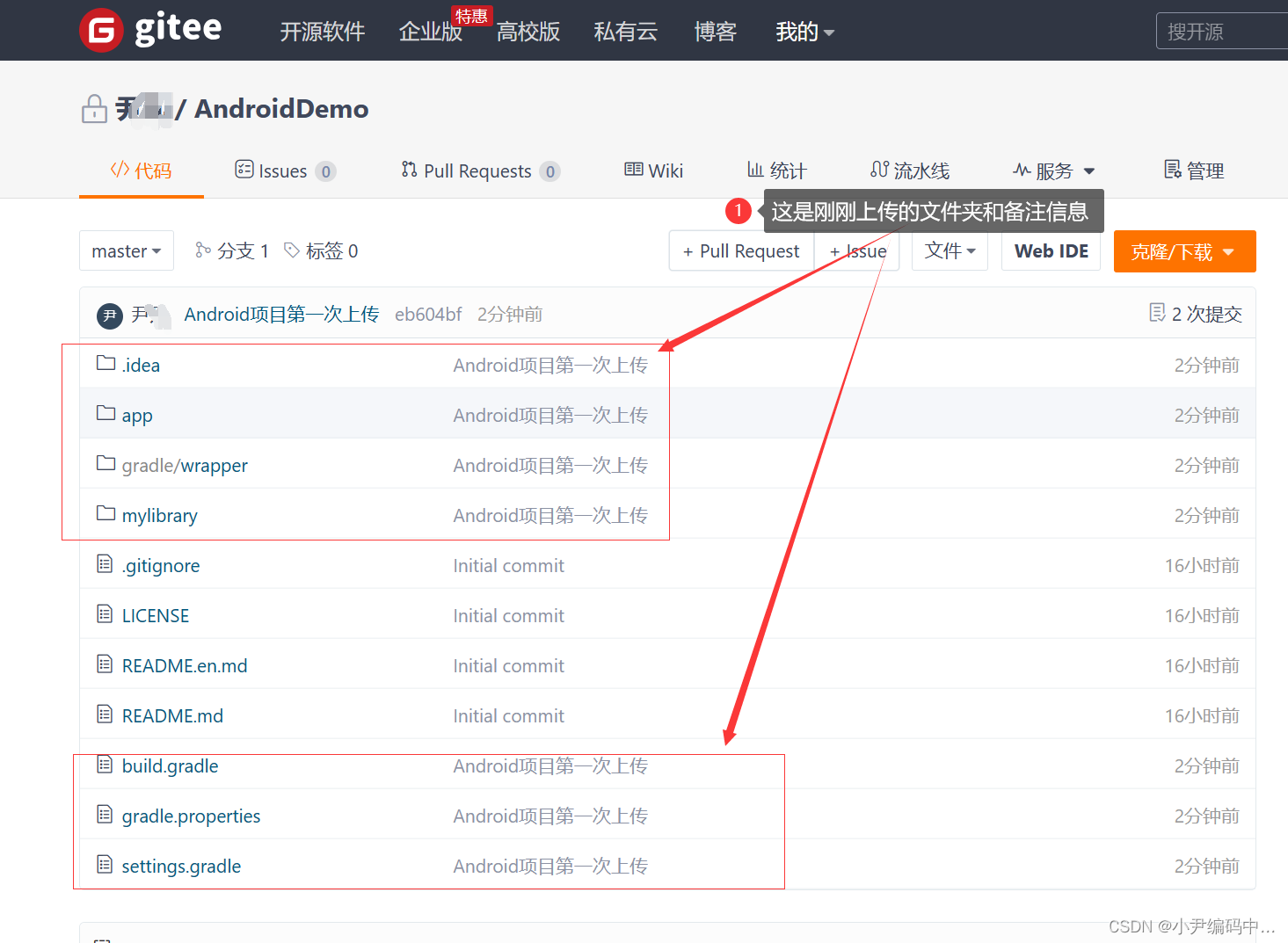Open the latest commit message Android项目第一次上传 link
Viewport: 1288px width, 943px height.
281,315
